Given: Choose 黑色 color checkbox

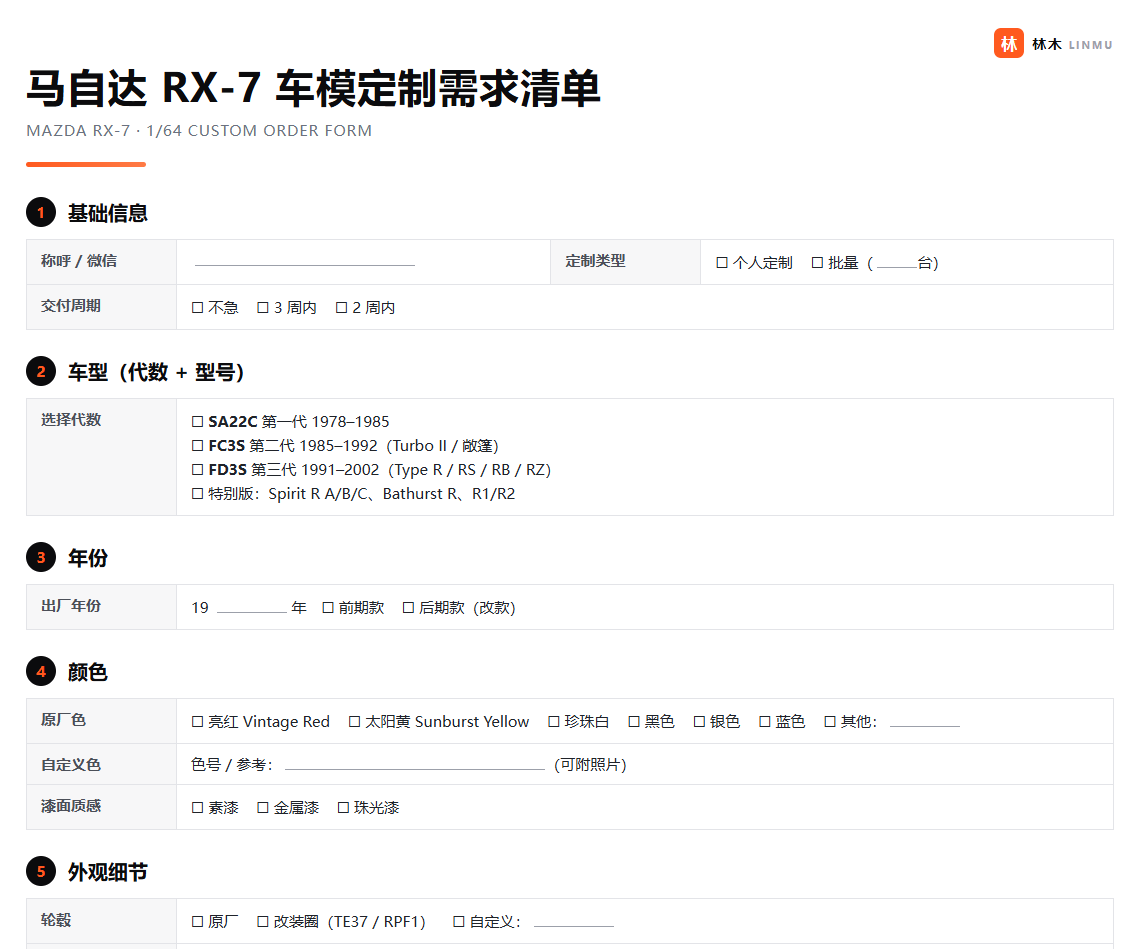Looking at the screenshot, I should click(634, 721).
